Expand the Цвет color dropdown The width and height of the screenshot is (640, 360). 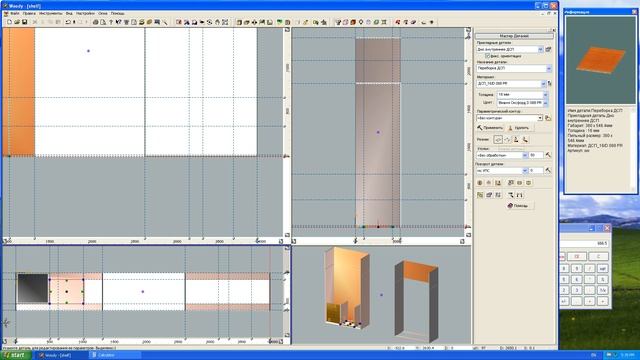coord(545,103)
